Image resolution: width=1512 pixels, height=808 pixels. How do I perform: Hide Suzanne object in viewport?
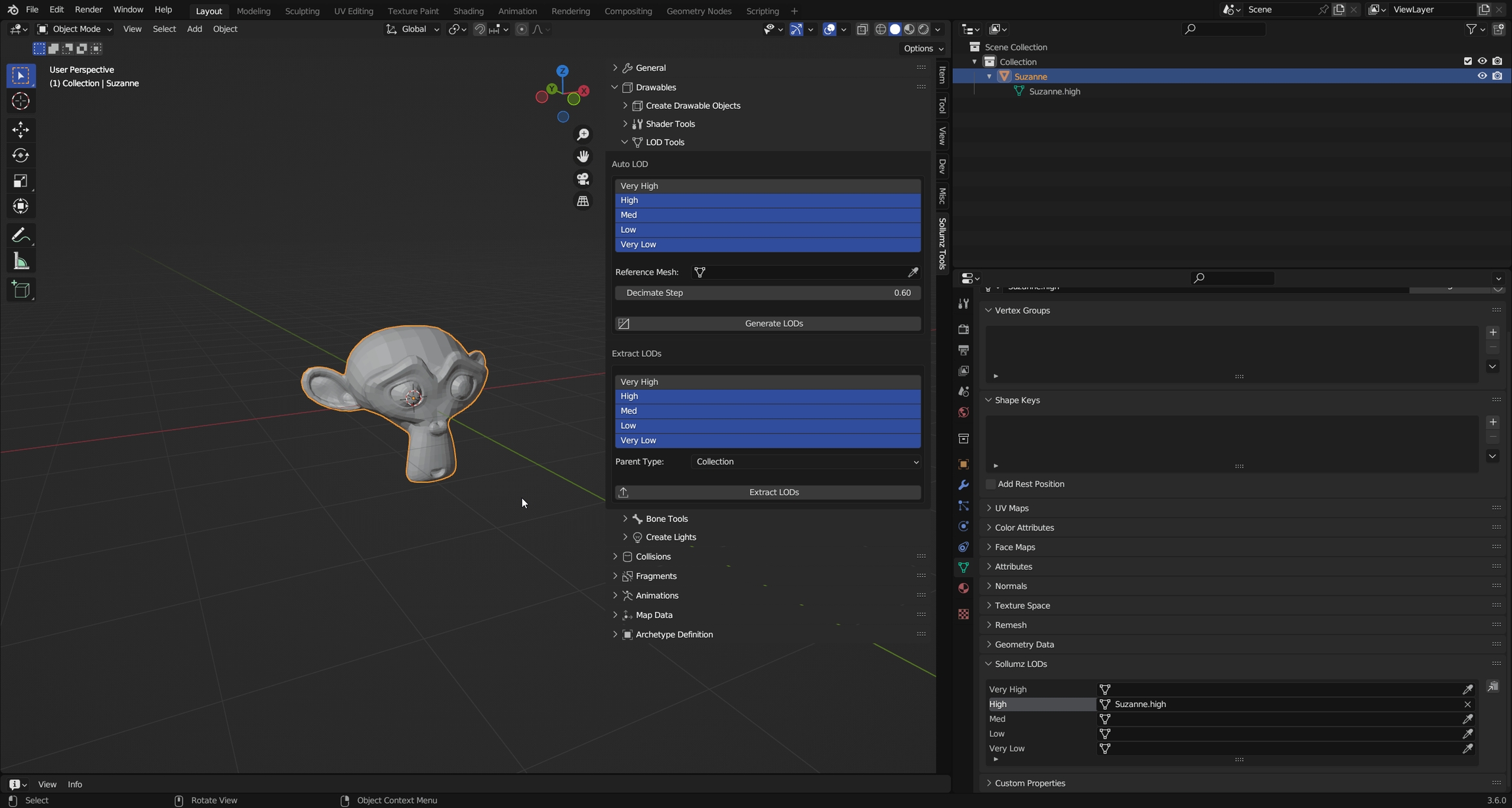tap(1482, 76)
